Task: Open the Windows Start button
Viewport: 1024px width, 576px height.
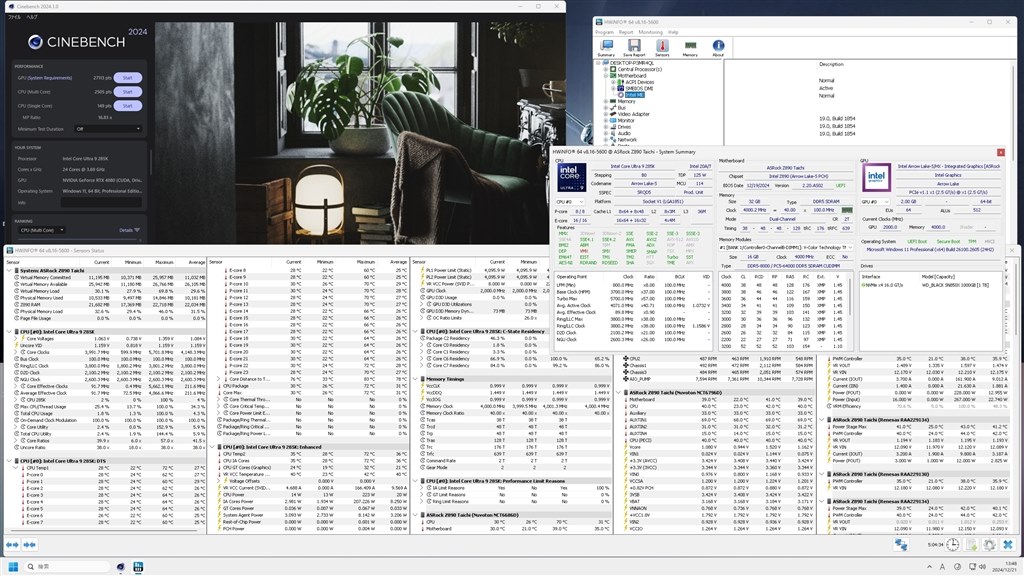Action: pos(12,566)
